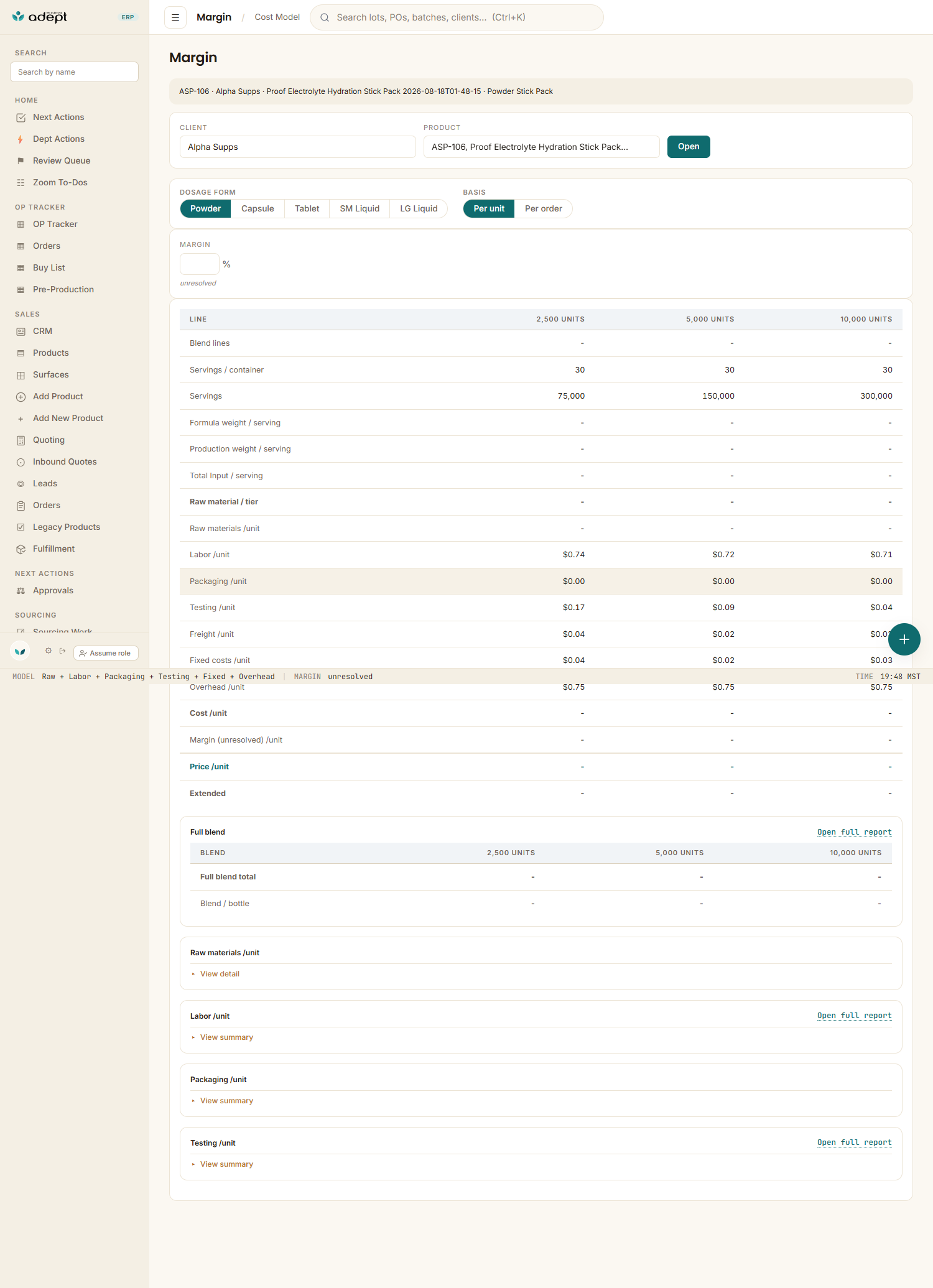Click the Next Actions sidebar icon
933x1288 pixels.
tap(21, 118)
